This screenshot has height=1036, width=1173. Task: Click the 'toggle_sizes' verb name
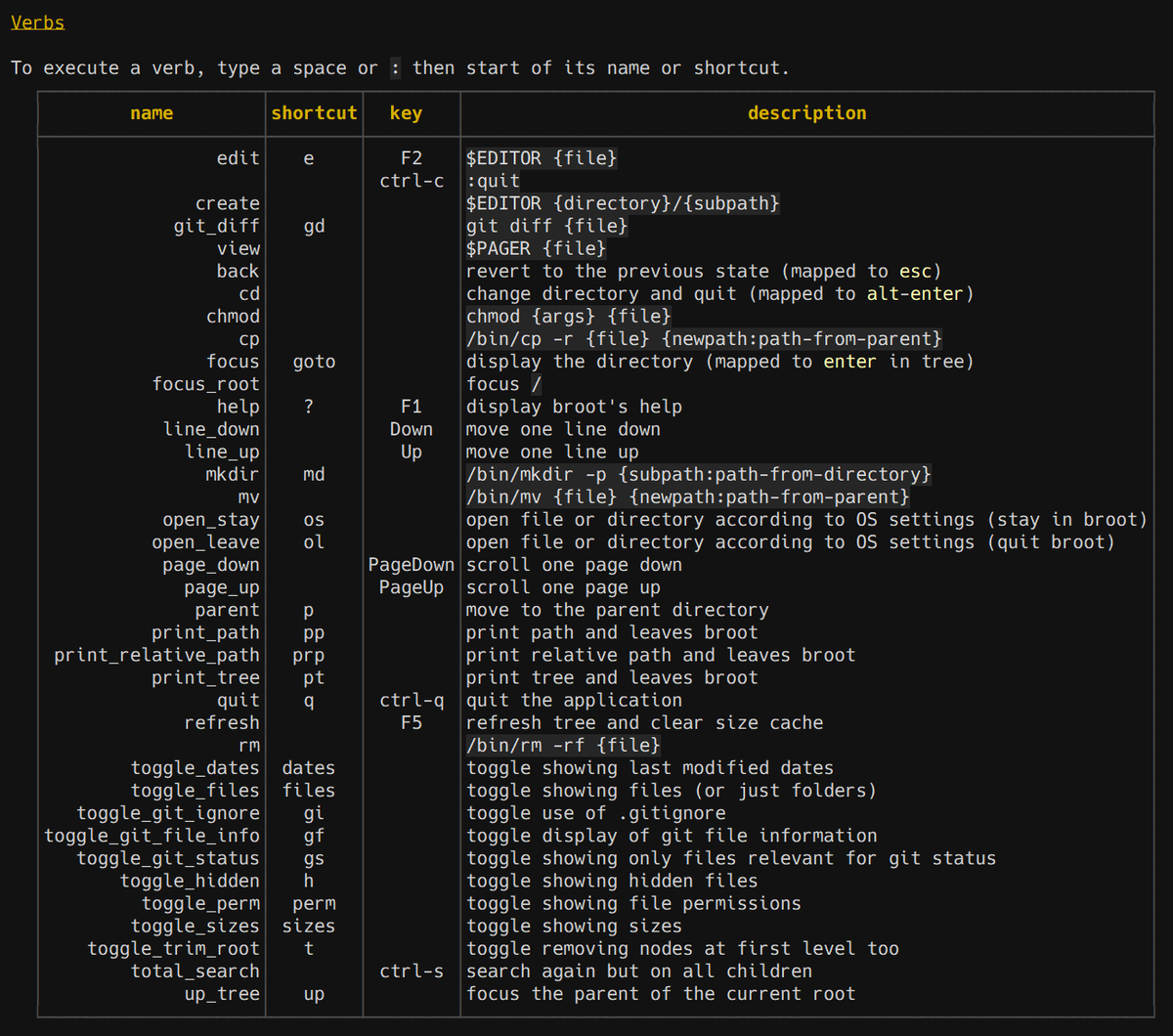tap(195, 926)
